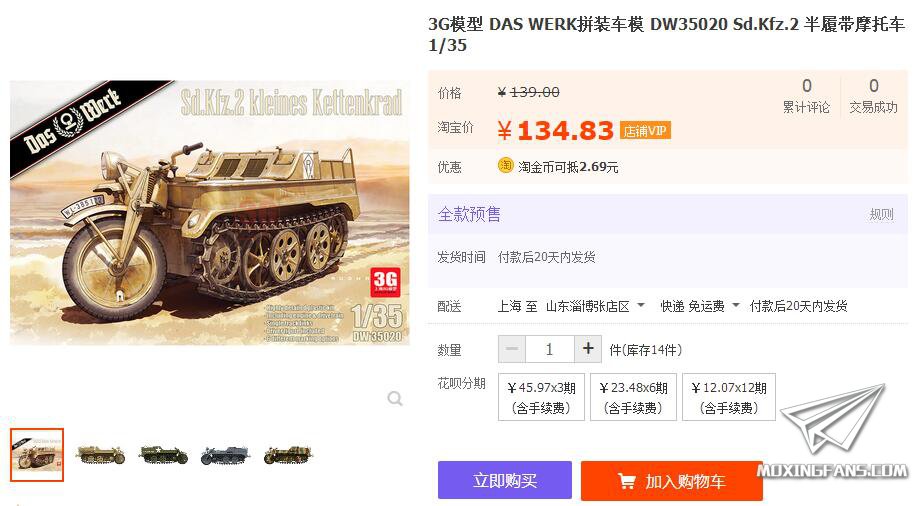The image size is (918, 506).
Task: Click the Taobao gold coin icon
Action: pyautogui.click(x=505, y=166)
